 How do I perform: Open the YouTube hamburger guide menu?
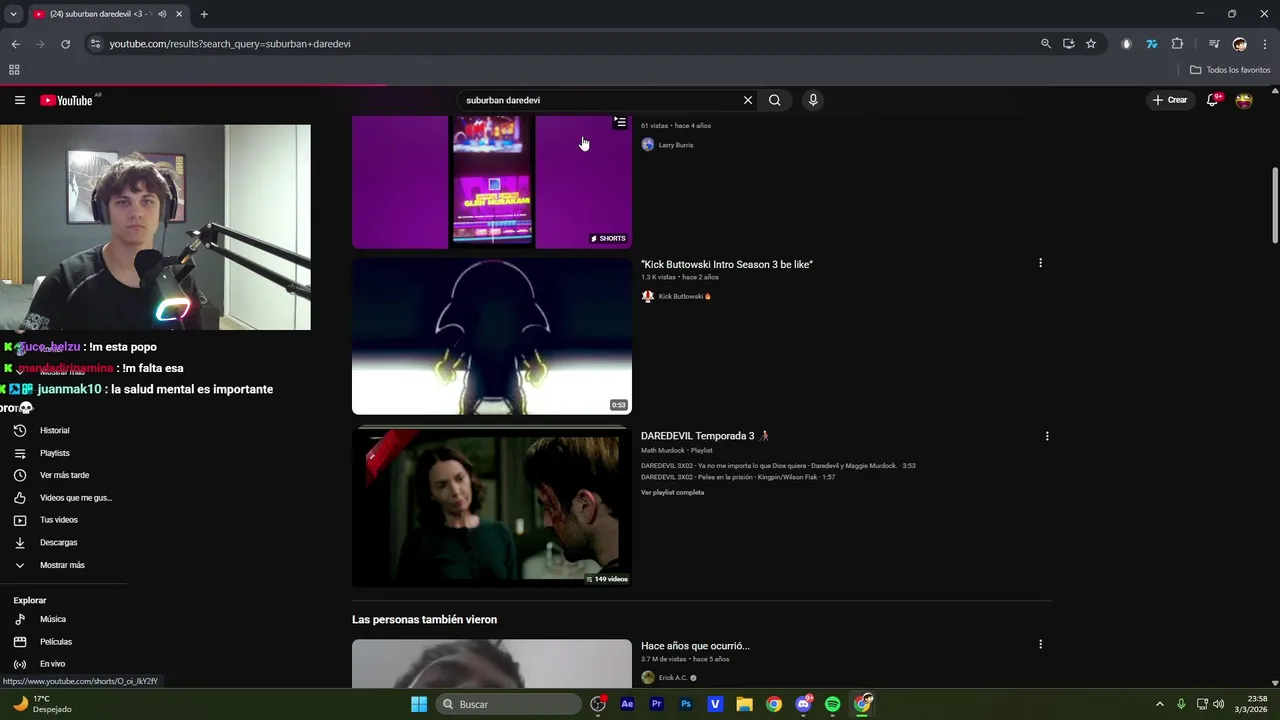tap(19, 100)
